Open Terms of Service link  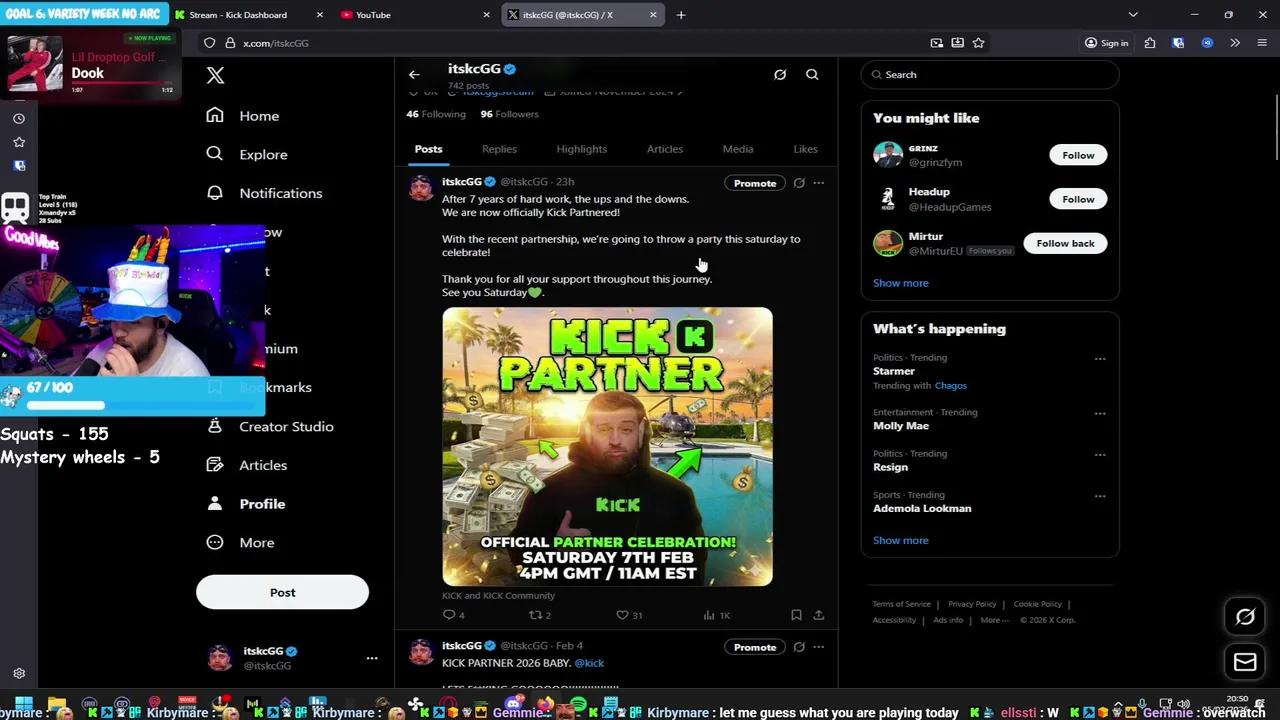click(901, 604)
